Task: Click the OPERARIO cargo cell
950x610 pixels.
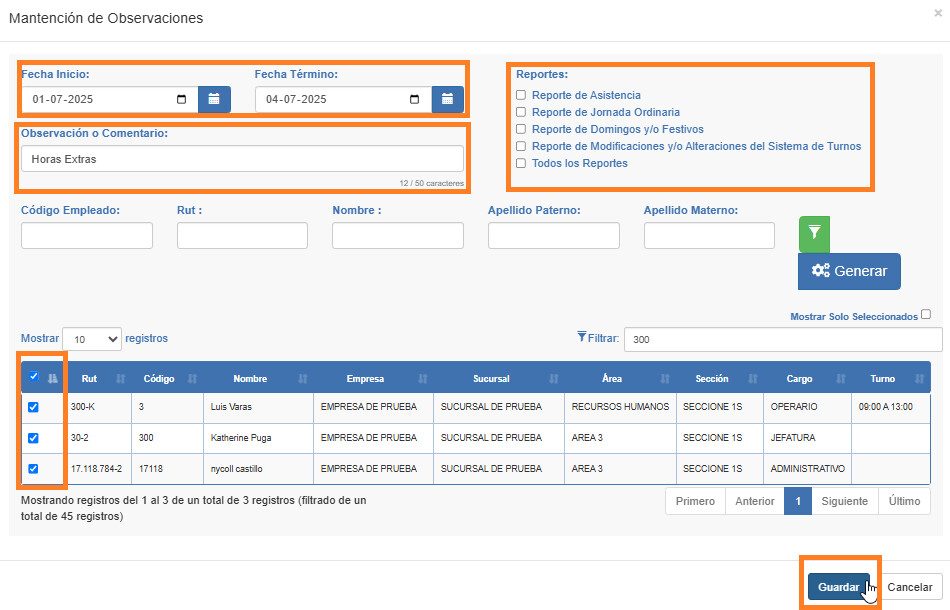Action: [x=808, y=407]
